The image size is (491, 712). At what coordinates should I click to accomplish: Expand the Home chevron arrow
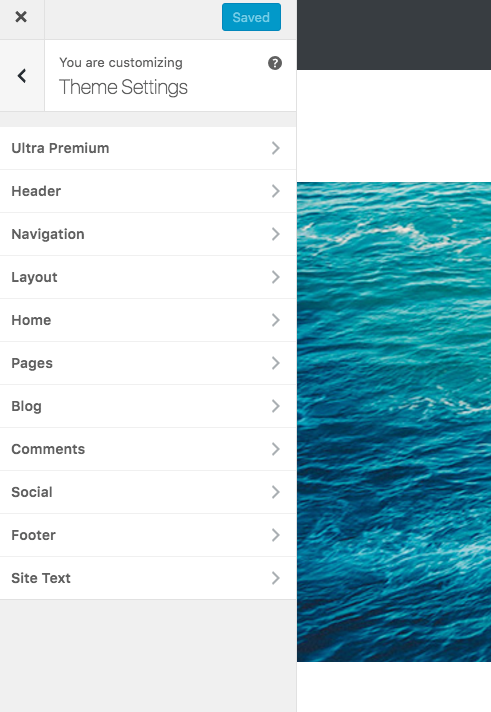coord(276,320)
